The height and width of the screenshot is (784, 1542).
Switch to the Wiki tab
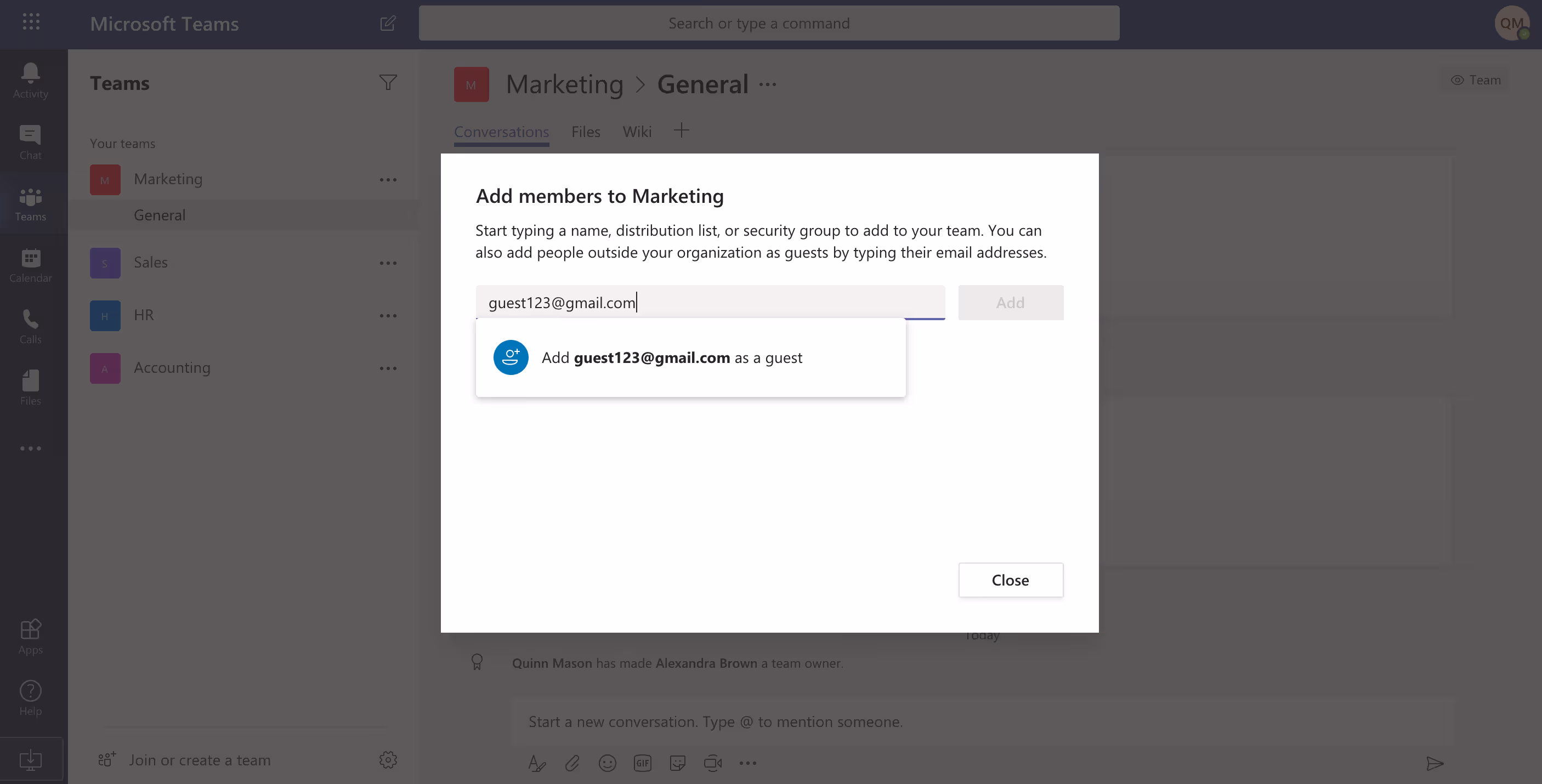coord(636,132)
